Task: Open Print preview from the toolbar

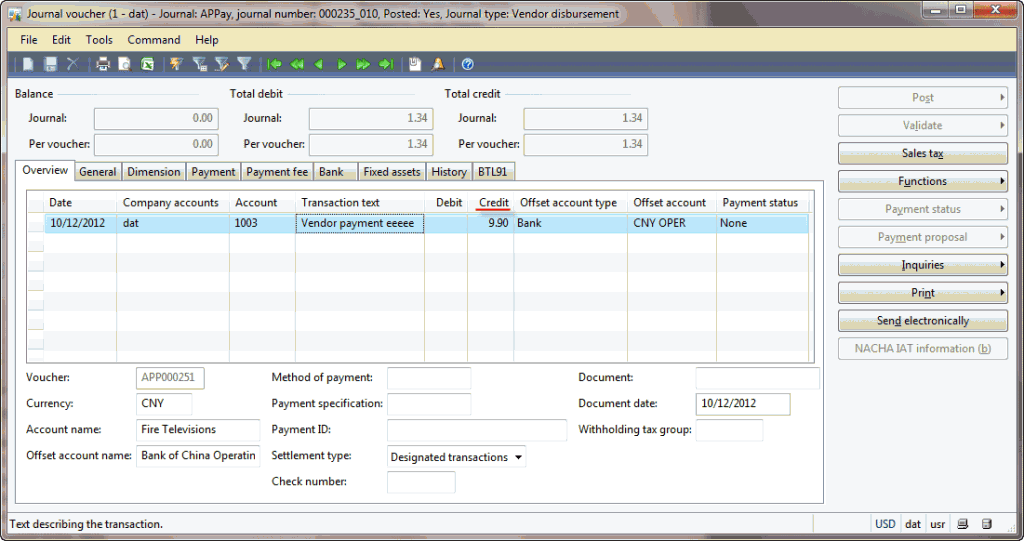Action: point(125,64)
